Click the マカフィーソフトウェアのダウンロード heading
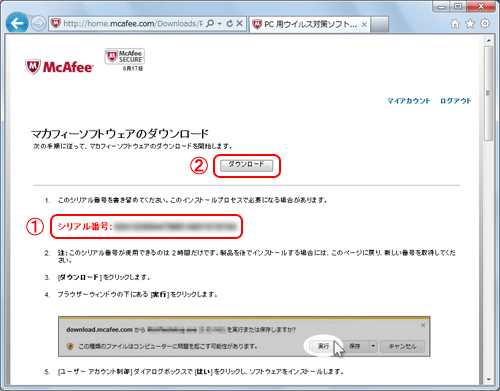 (120, 134)
